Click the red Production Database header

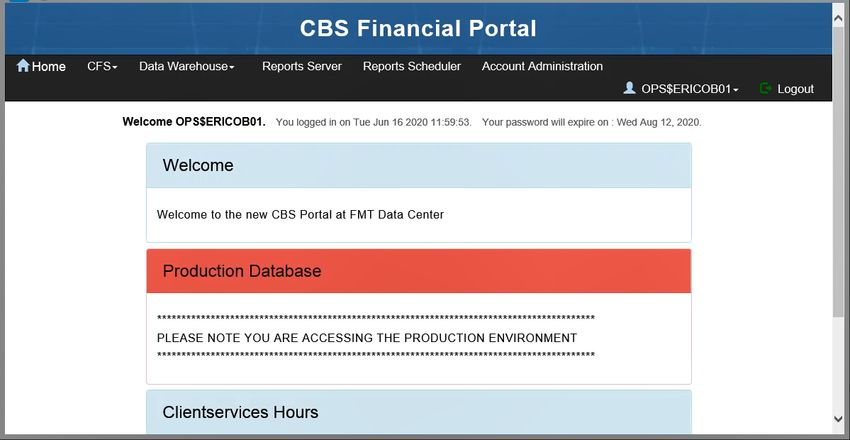coord(418,271)
